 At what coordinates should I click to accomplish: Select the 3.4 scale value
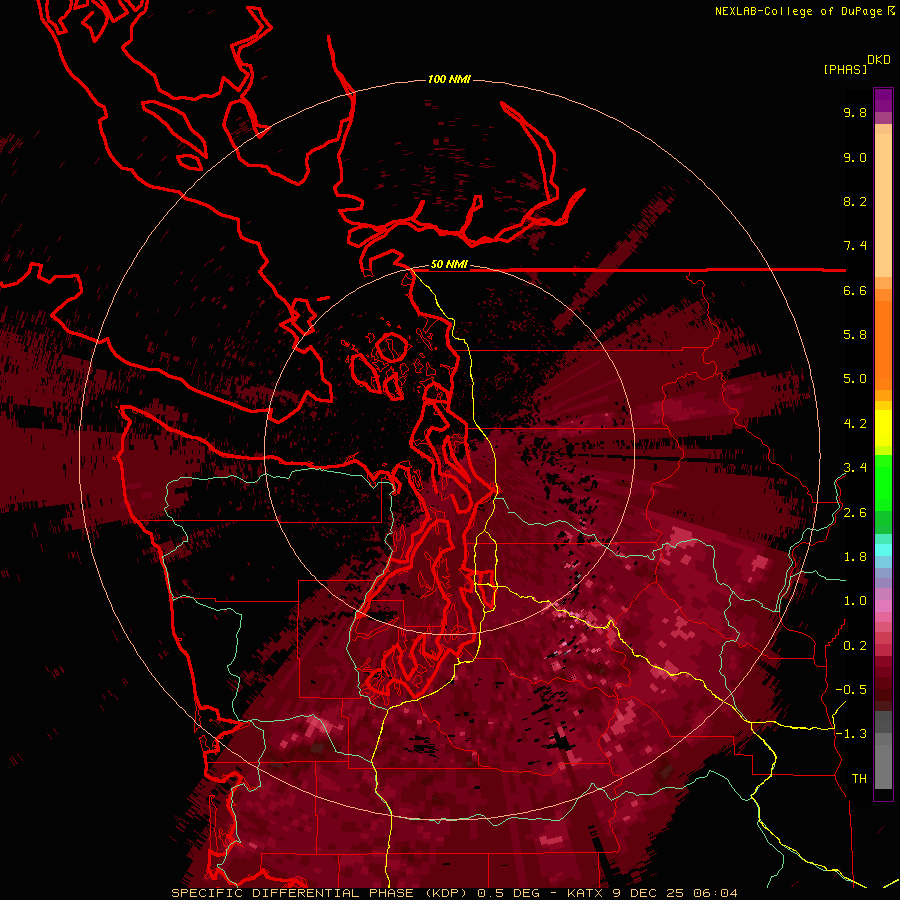[855, 468]
